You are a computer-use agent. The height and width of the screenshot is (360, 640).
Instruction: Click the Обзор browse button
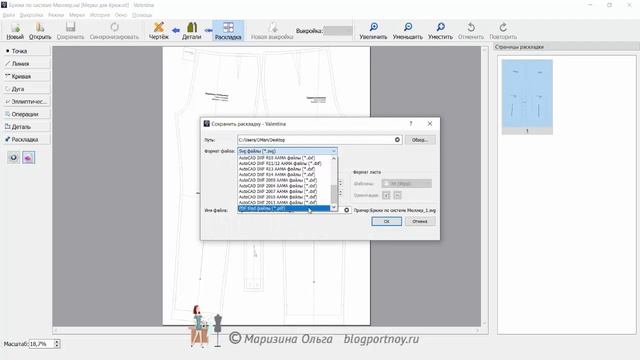[420, 140]
